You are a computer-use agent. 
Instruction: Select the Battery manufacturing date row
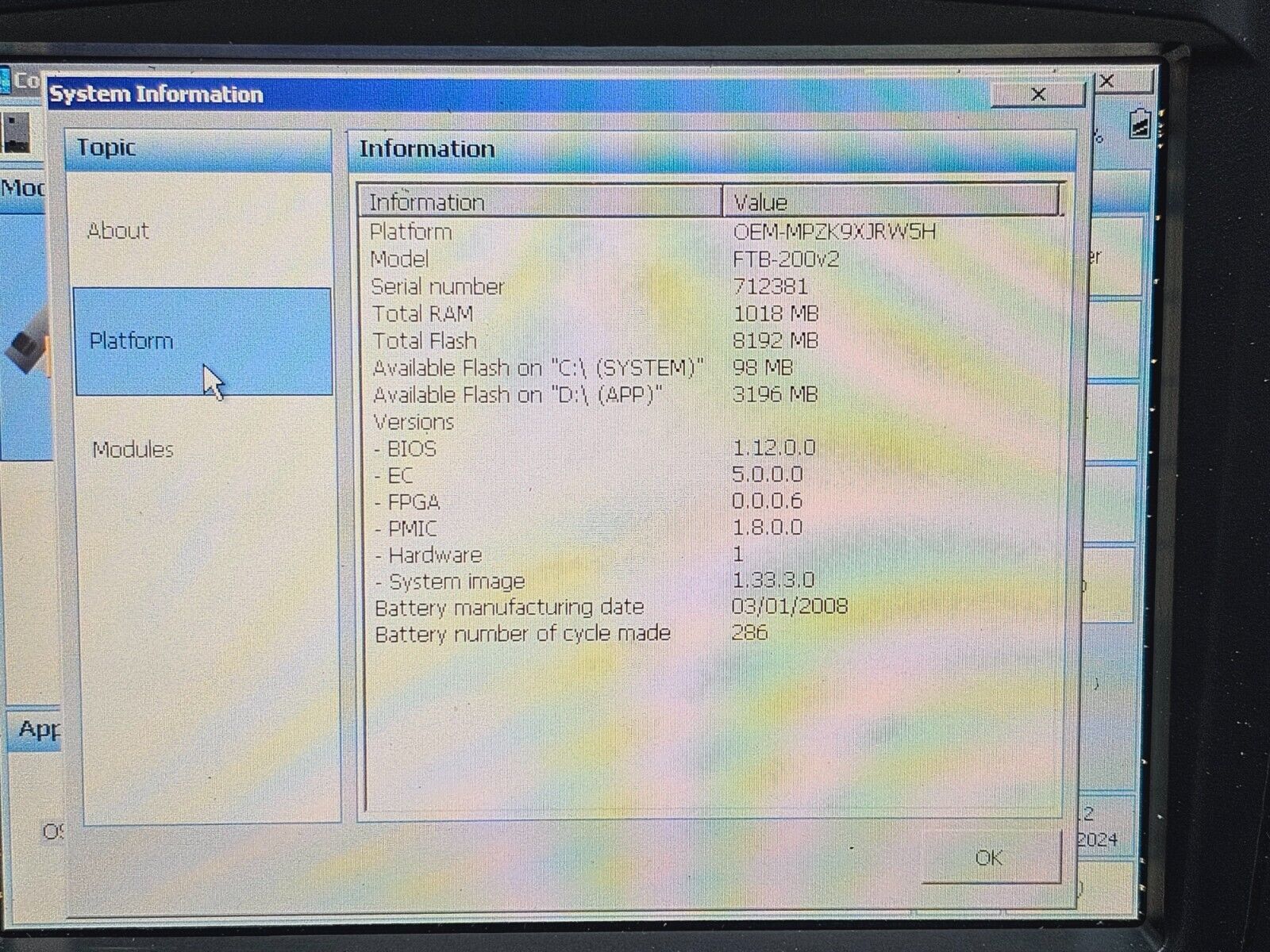coord(711,608)
